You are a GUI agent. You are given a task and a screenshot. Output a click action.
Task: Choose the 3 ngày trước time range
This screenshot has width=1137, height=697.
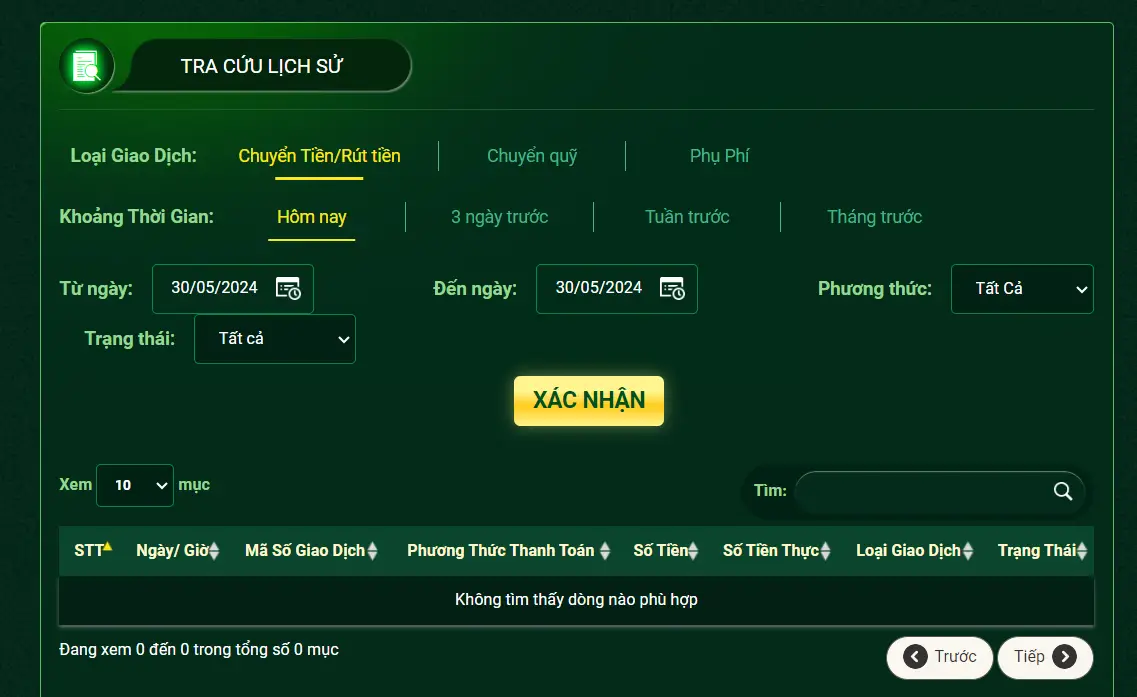pyautogui.click(x=499, y=217)
